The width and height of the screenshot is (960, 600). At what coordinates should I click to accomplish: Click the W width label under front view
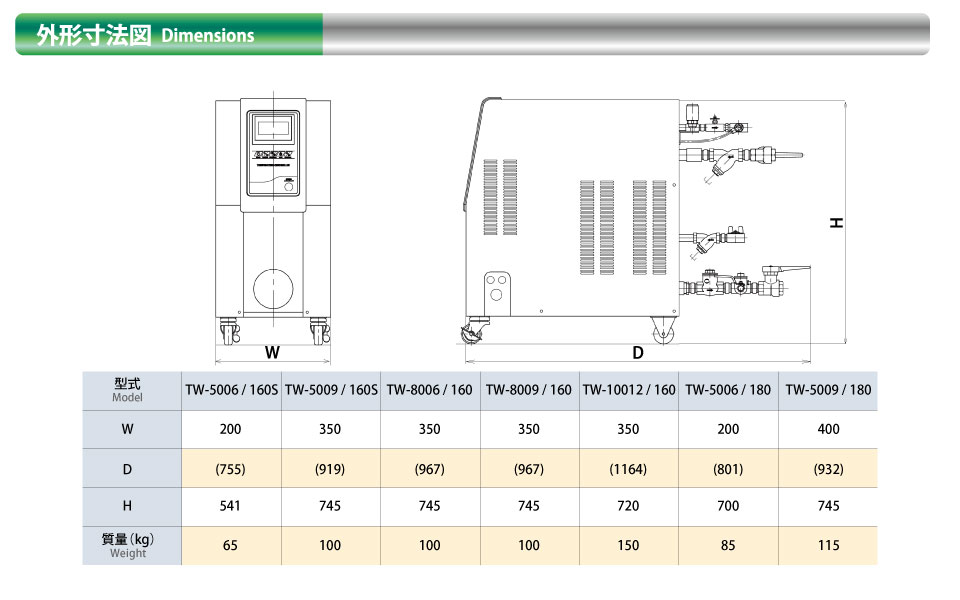[272, 353]
